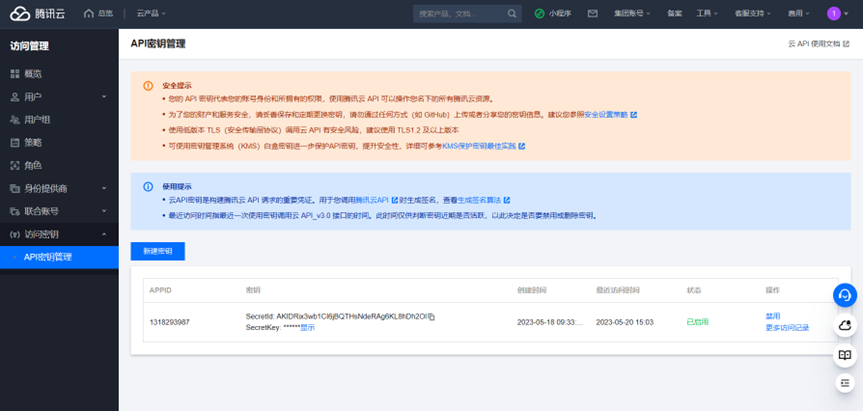Click the 创建时间 column header

coord(531,290)
